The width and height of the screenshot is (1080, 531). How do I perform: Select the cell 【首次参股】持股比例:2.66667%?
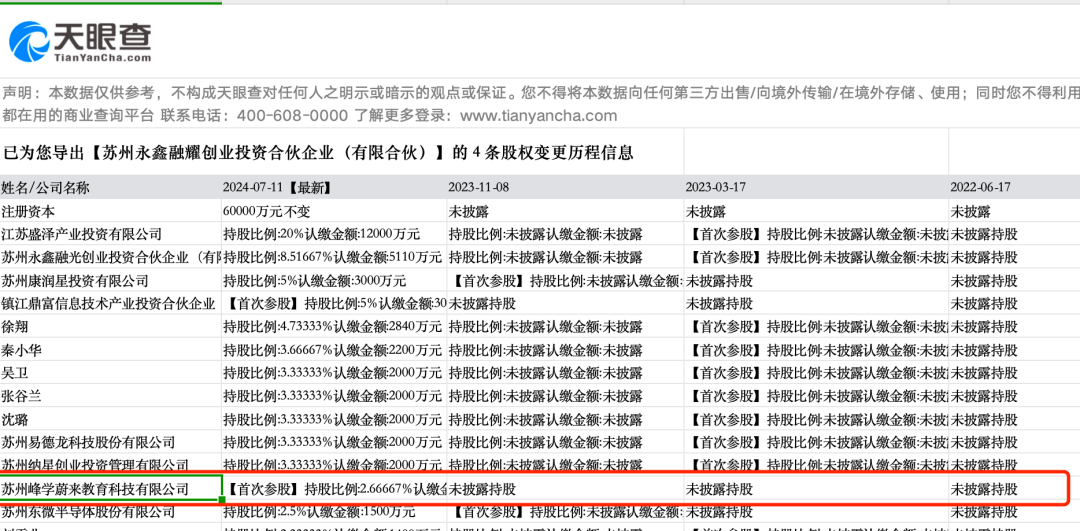point(334,489)
